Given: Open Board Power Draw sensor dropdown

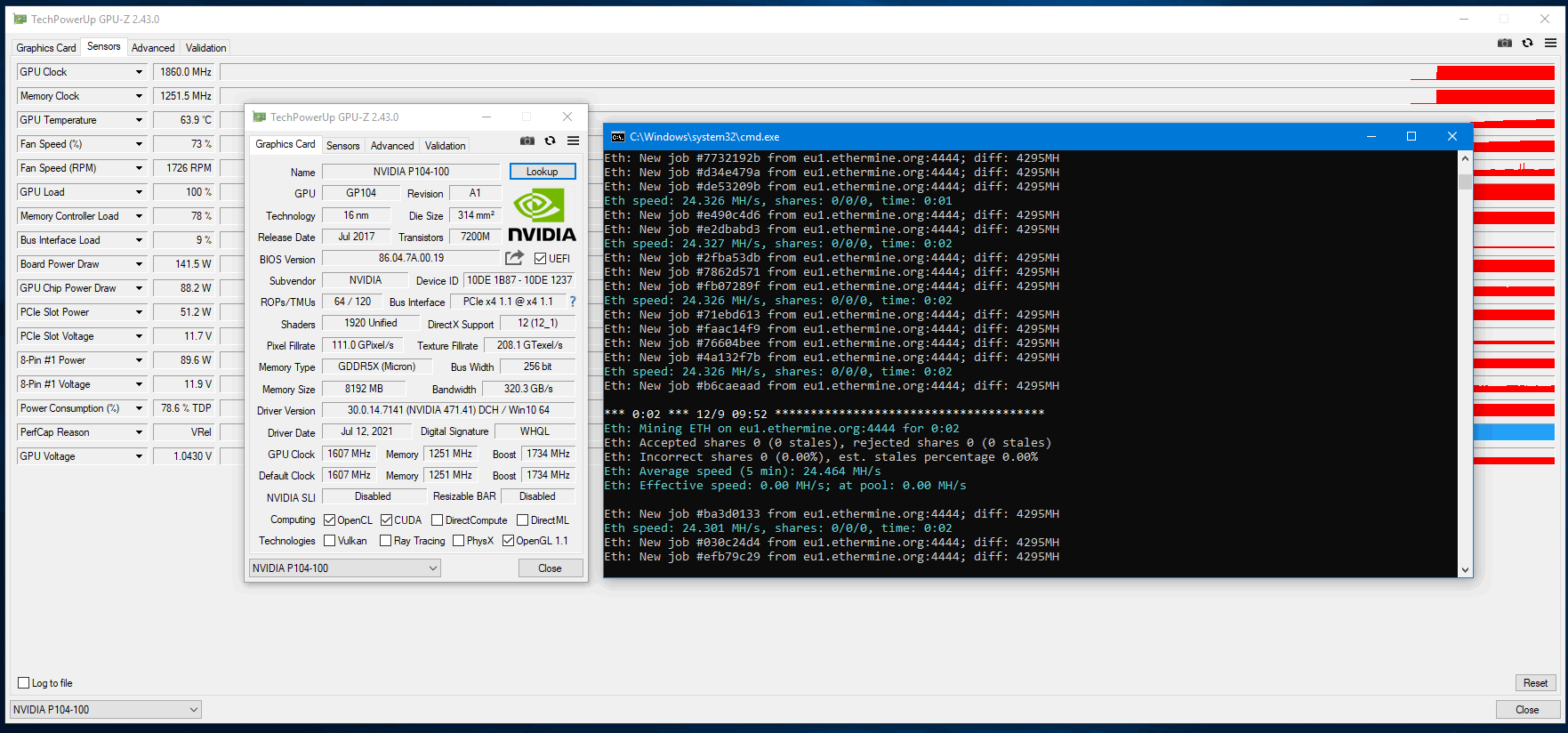Looking at the screenshot, I should [x=139, y=264].
